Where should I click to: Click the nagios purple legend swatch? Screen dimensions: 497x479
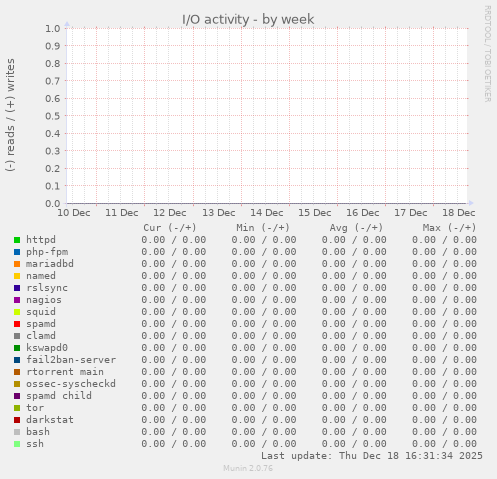click(17, 300)
